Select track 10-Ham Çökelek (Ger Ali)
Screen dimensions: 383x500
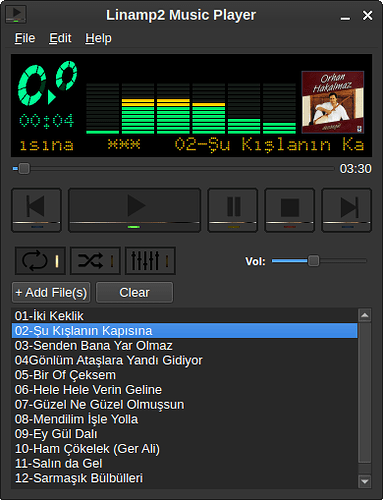click(185, 449)
